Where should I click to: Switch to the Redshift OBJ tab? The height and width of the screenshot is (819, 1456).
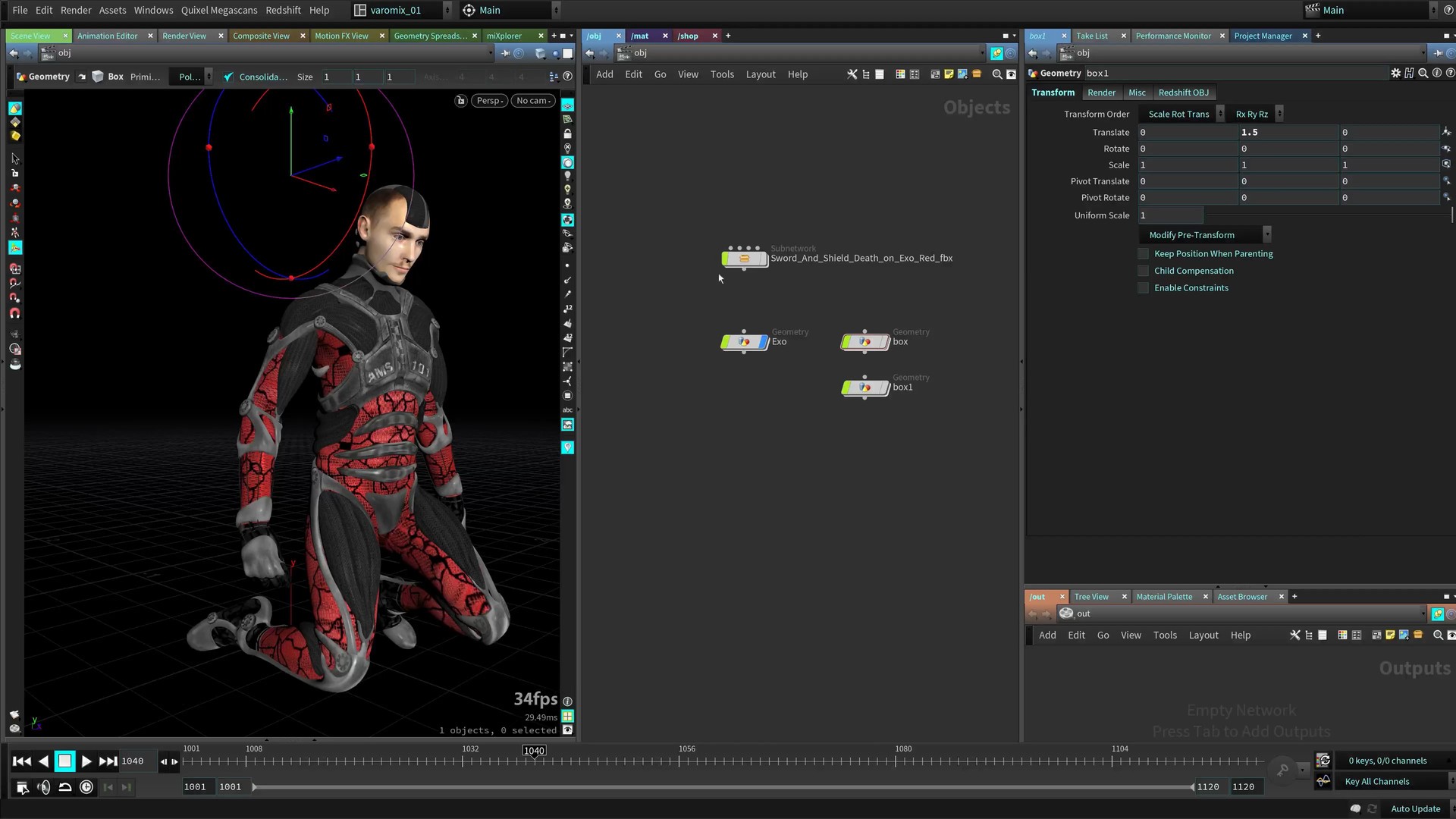coord(1183,93)
